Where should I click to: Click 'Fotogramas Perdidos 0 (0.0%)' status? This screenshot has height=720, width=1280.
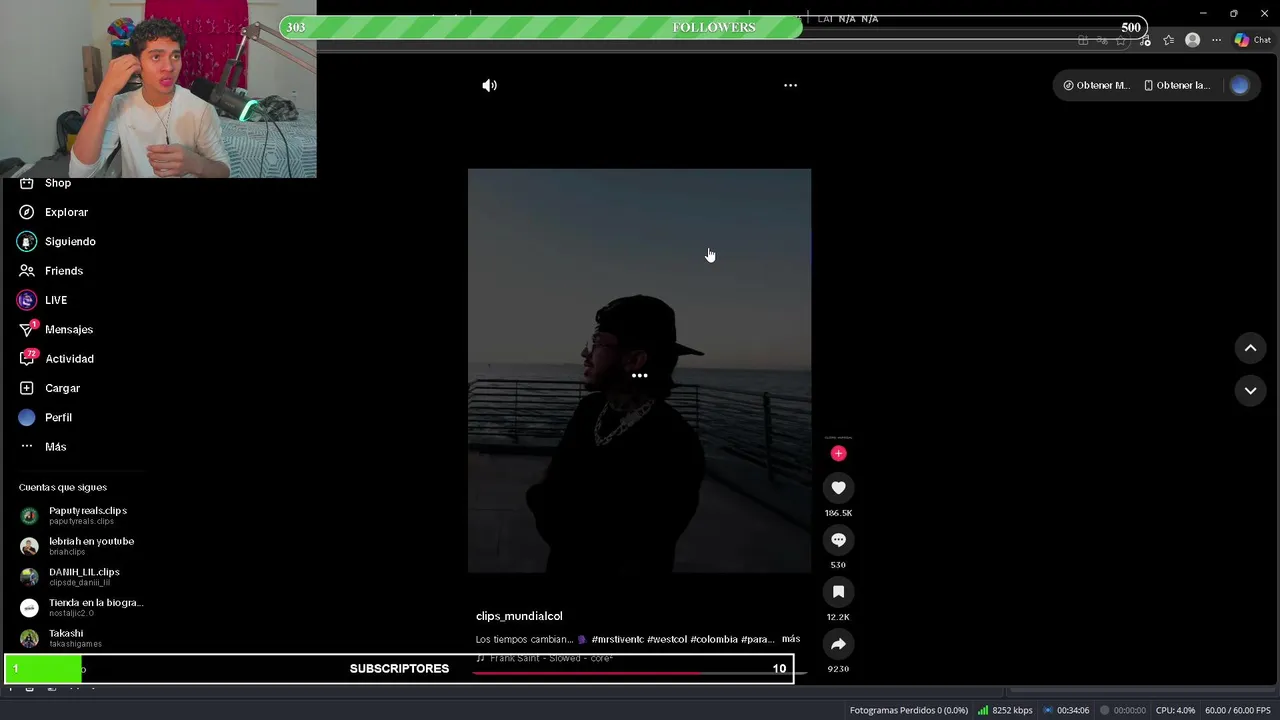point(909,710)
